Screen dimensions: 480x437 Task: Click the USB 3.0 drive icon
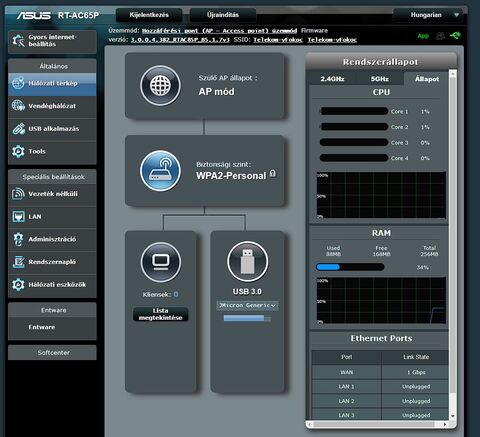coord(247,262)
